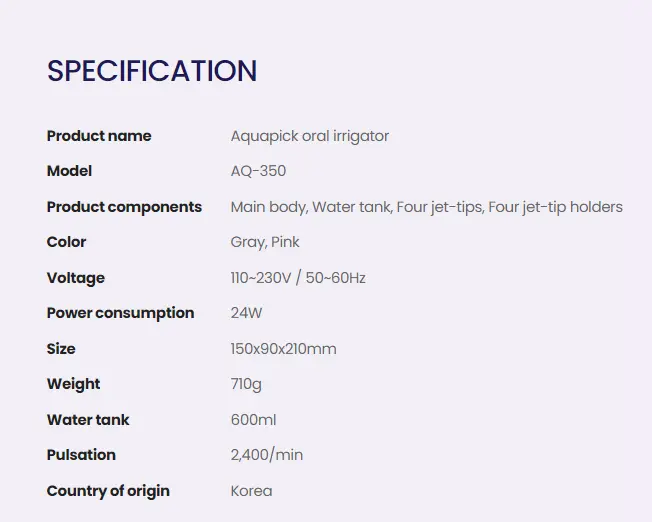This screenshot has height=522, width=652.
Task: Select the Product components label
Action: click(x=124, y=207)
